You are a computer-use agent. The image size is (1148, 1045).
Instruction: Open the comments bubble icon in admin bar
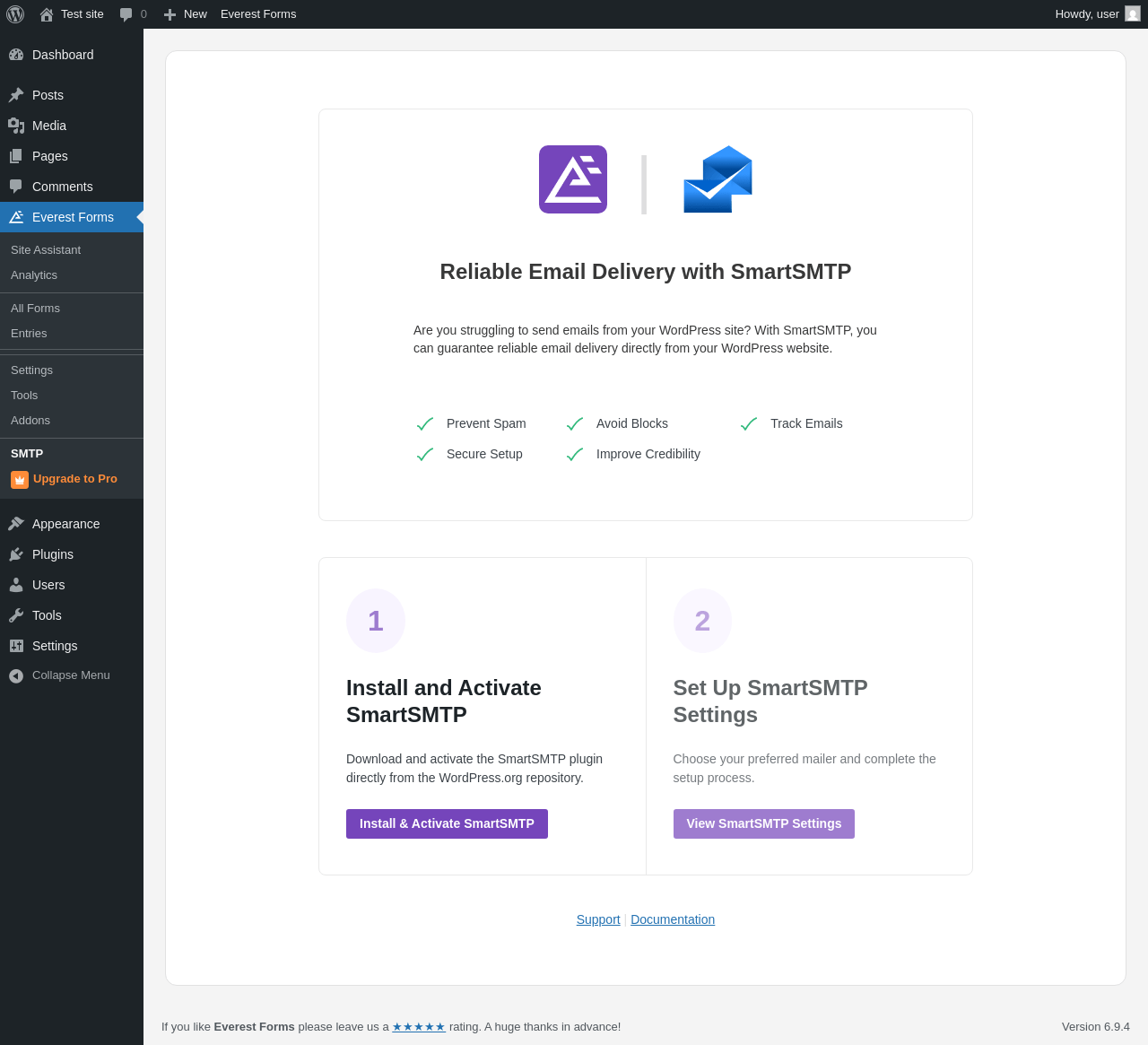[x=126, y=14]
